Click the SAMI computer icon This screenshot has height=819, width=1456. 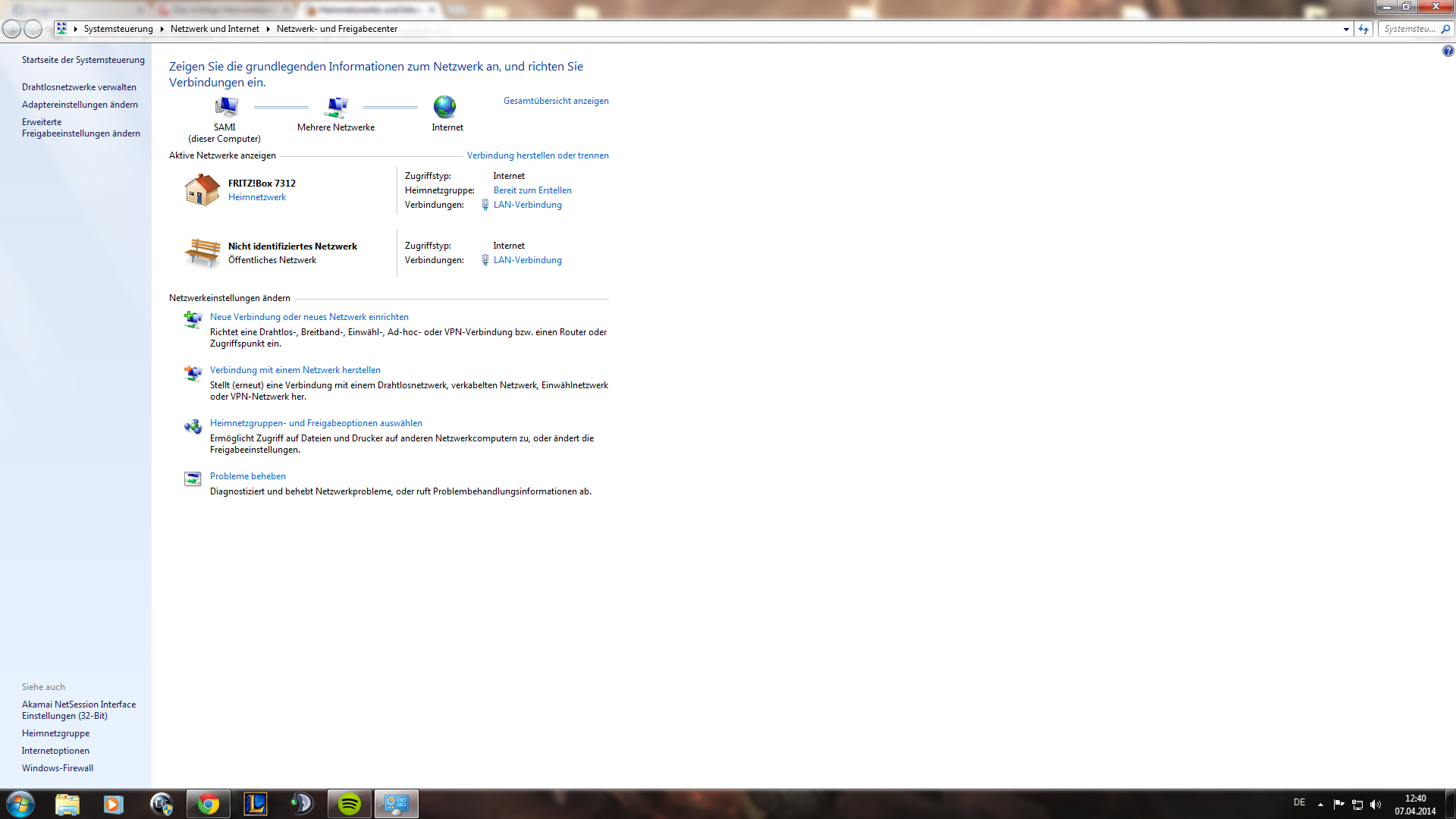coord(226,107)
